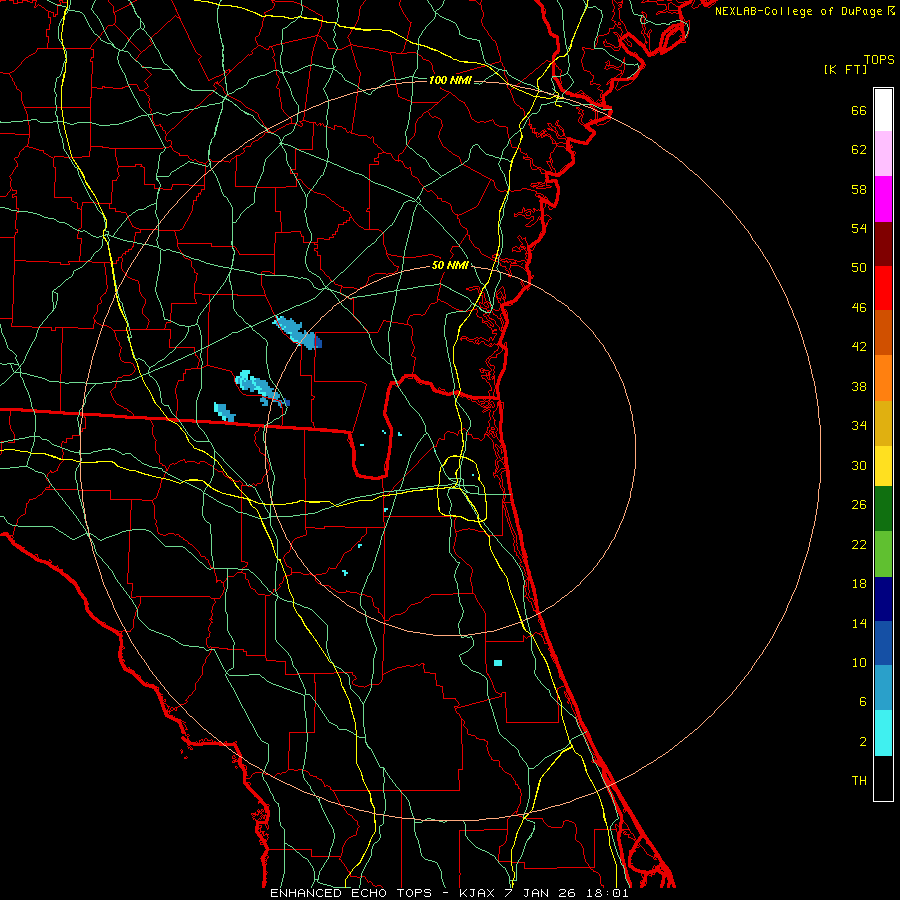The width and height of the screenshot is (900, 900).
Task: Click the "[K FT]" units label
Action: pos(845,69)
